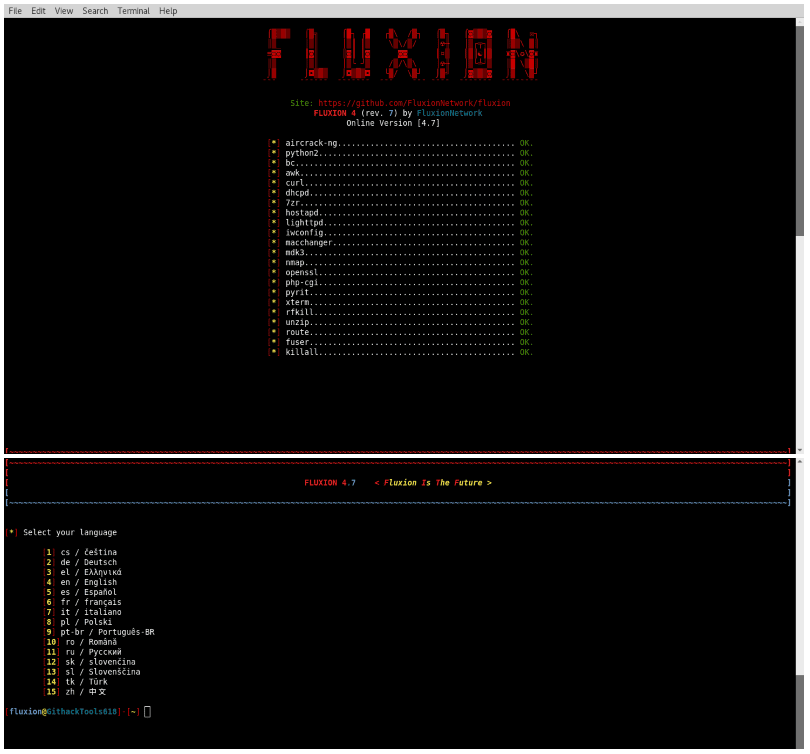Open the Edit menu
The image size is (810, 754).
tap(38, 11)
